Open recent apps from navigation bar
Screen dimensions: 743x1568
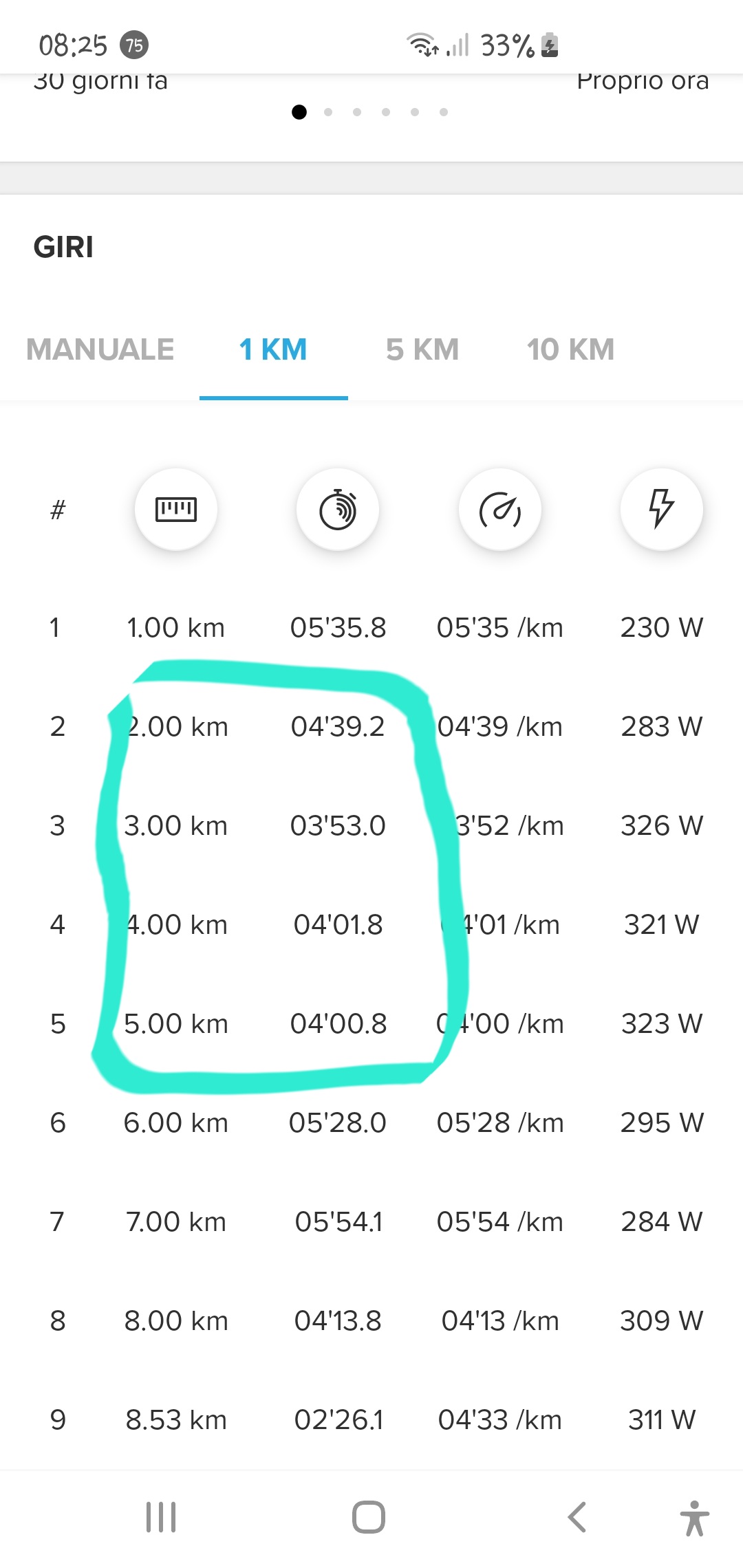[x=161, y=1517]
